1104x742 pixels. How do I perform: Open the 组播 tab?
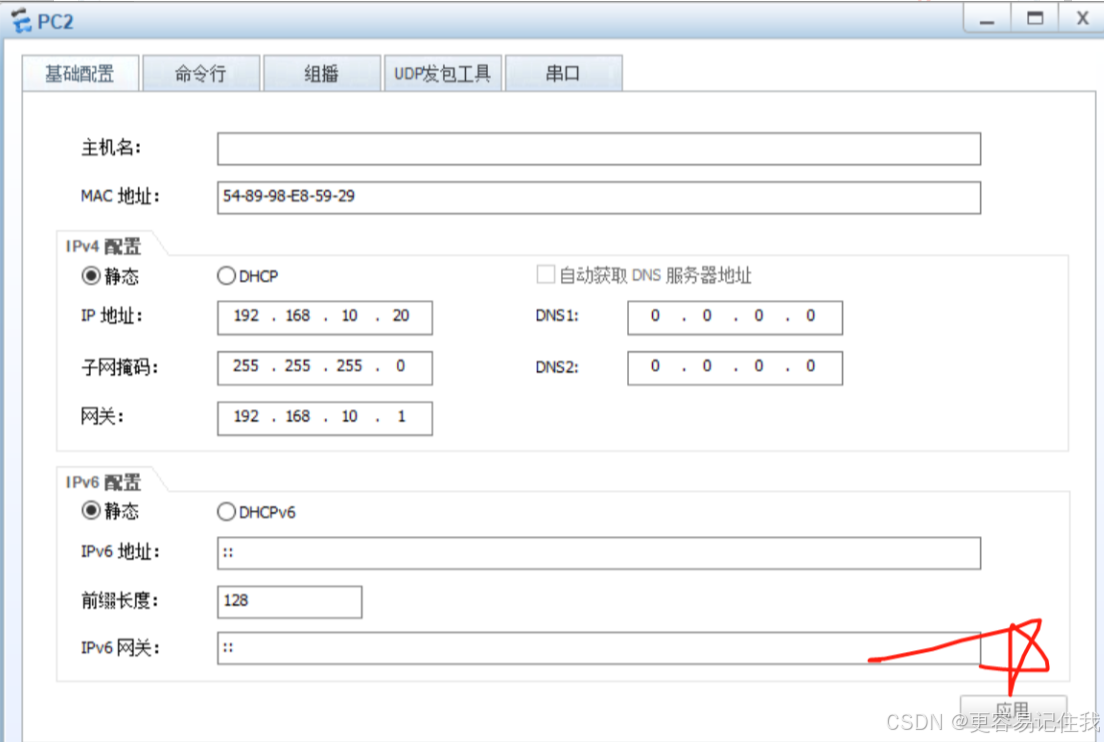(x=322, y=73)
